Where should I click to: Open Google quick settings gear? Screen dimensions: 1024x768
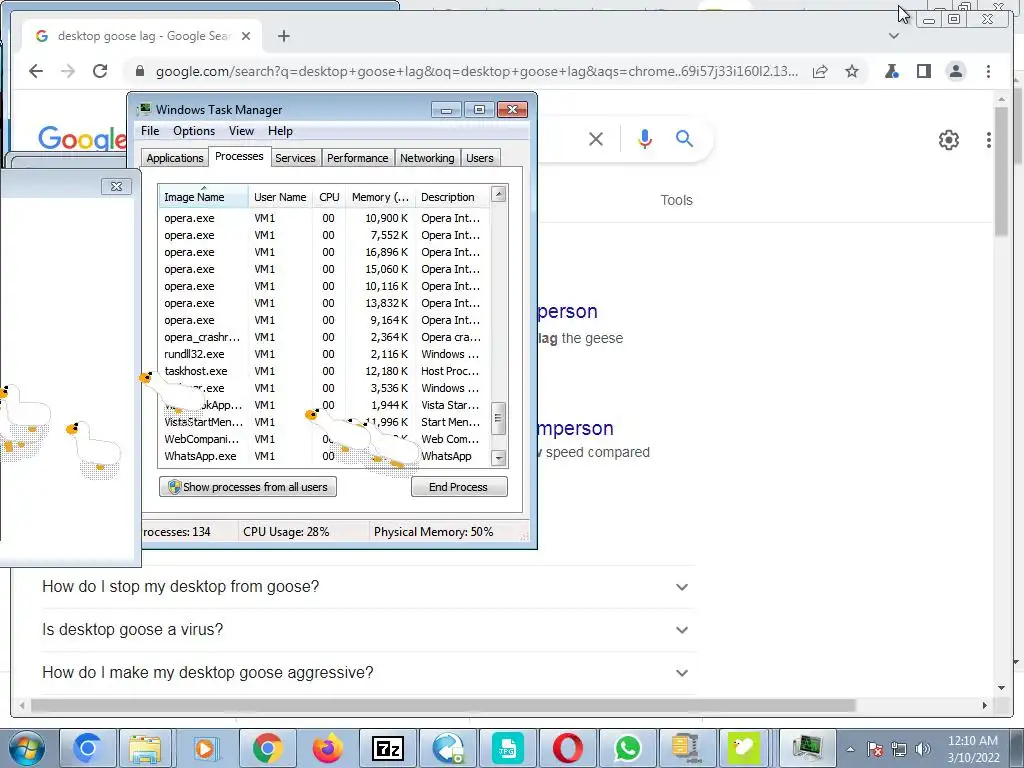(949, 140)
